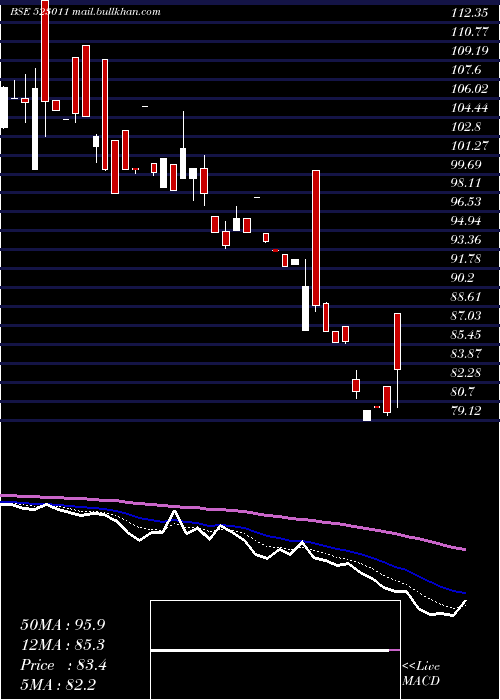Click the last red candle topping near 87.03
500x700 pixels.
(x=397, y=342)
